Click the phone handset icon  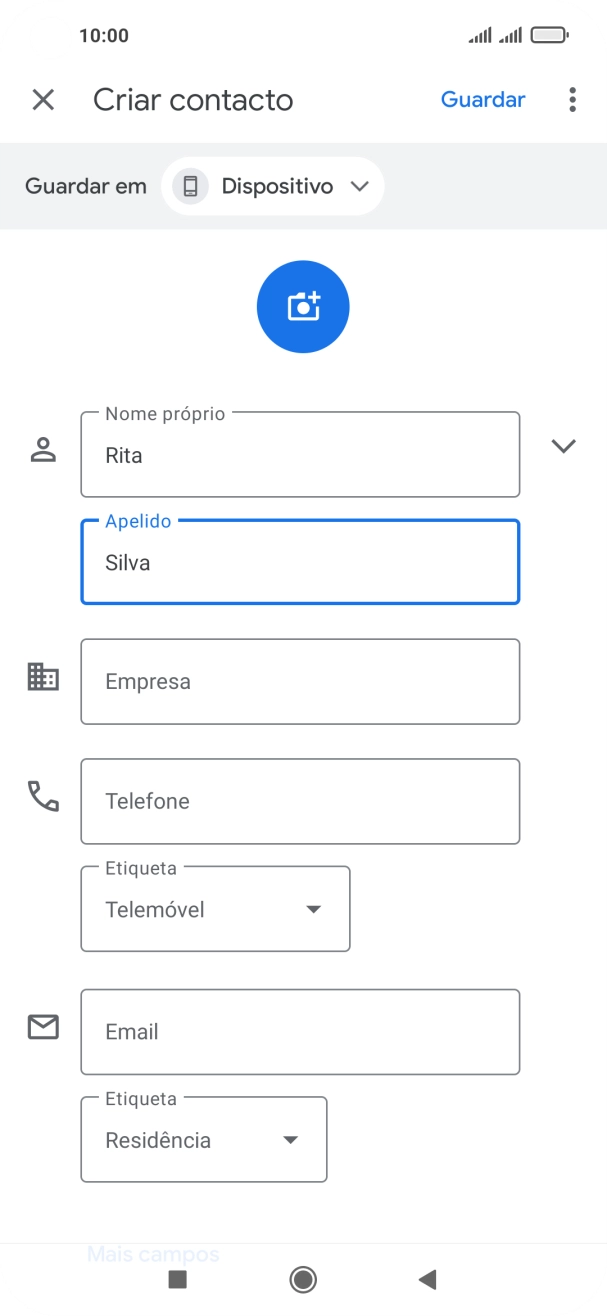(43, 797)
